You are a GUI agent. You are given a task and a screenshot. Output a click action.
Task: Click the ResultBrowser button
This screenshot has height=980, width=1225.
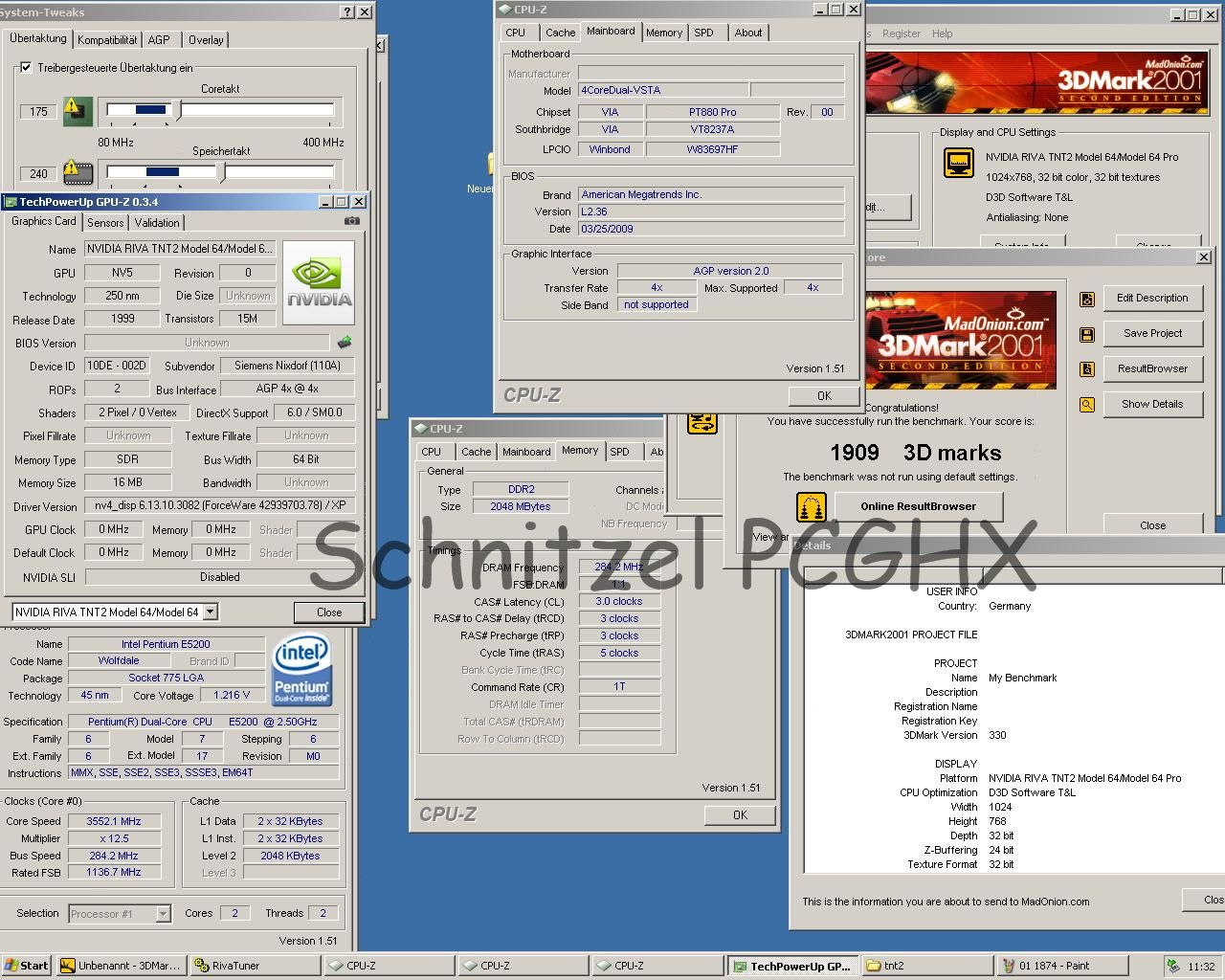tap(1152, 368)
